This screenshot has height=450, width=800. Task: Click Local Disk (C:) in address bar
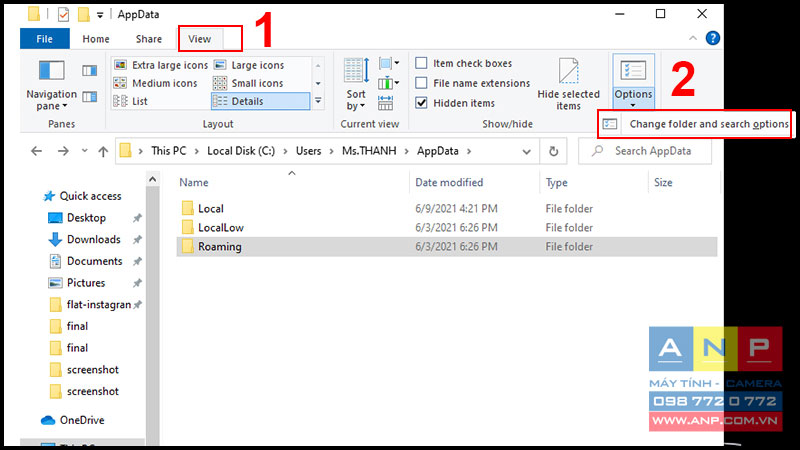pos(241,151)
